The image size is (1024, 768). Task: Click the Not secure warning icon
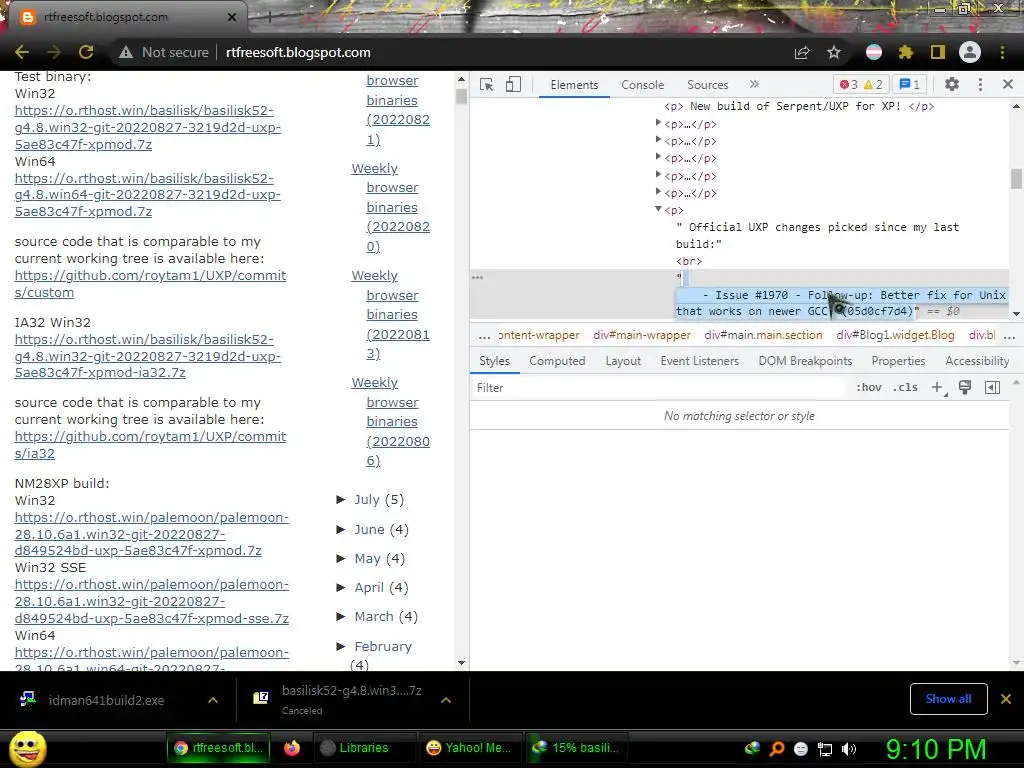tap(126, 52)
